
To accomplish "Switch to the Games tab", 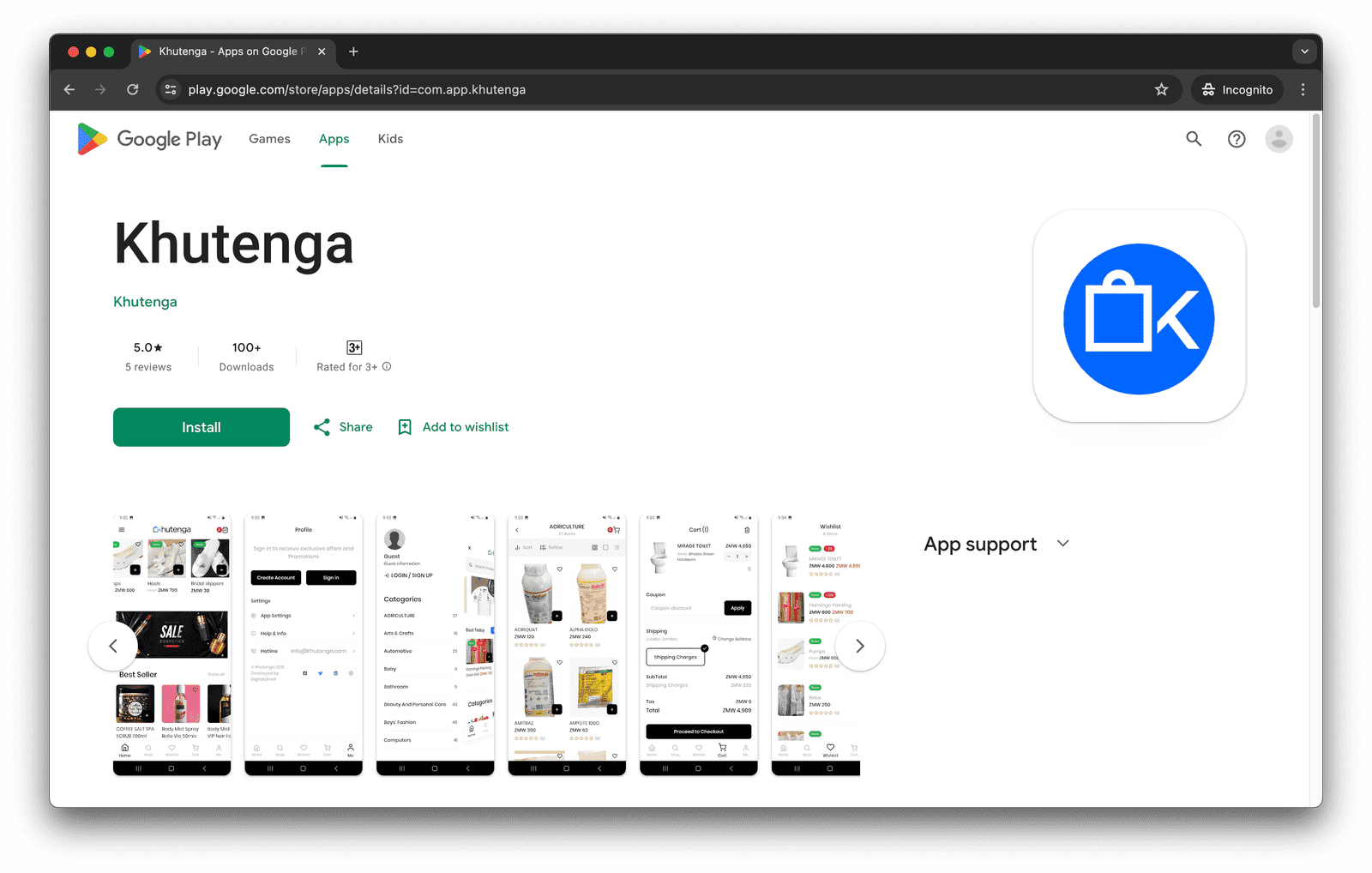I will pyautogui.click(x=268, y=138).
